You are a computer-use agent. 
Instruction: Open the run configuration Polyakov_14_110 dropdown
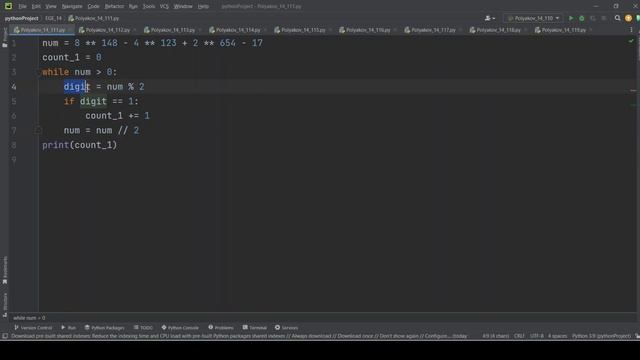[533, 18]
